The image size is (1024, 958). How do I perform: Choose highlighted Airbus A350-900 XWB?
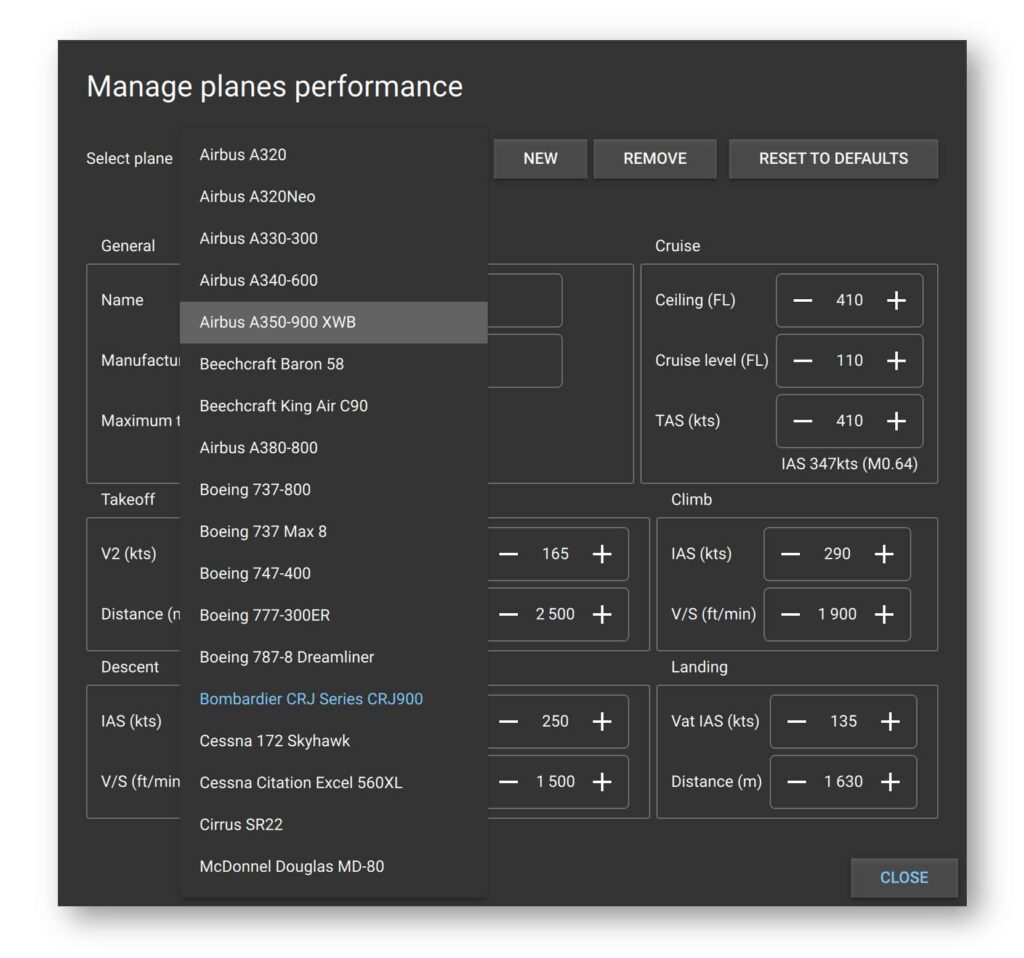coord(334,322)
